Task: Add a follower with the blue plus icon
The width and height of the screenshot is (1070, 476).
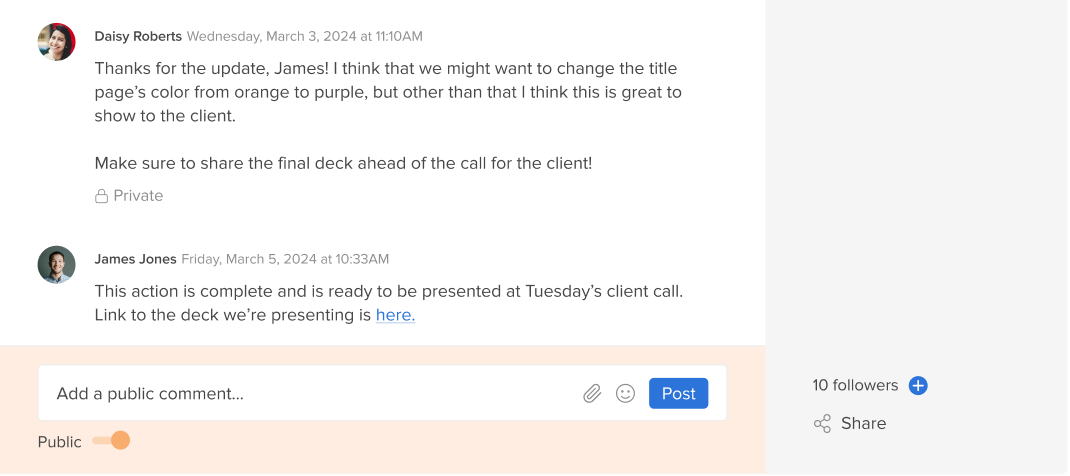Action: (x=918, y=385)
